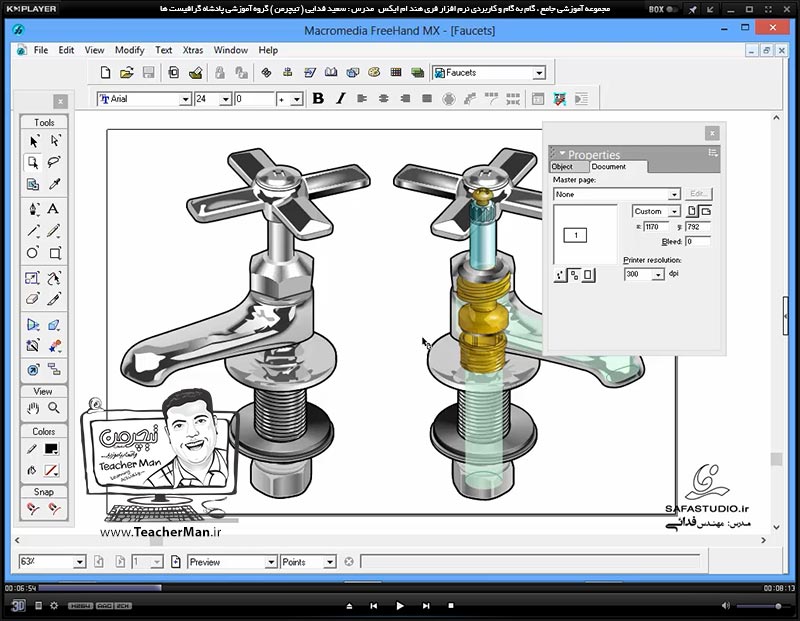Image resolution: width=800 pixels, height=621 pixels.
Task: Open the color mixer palette icon
Action: [374, 72]
